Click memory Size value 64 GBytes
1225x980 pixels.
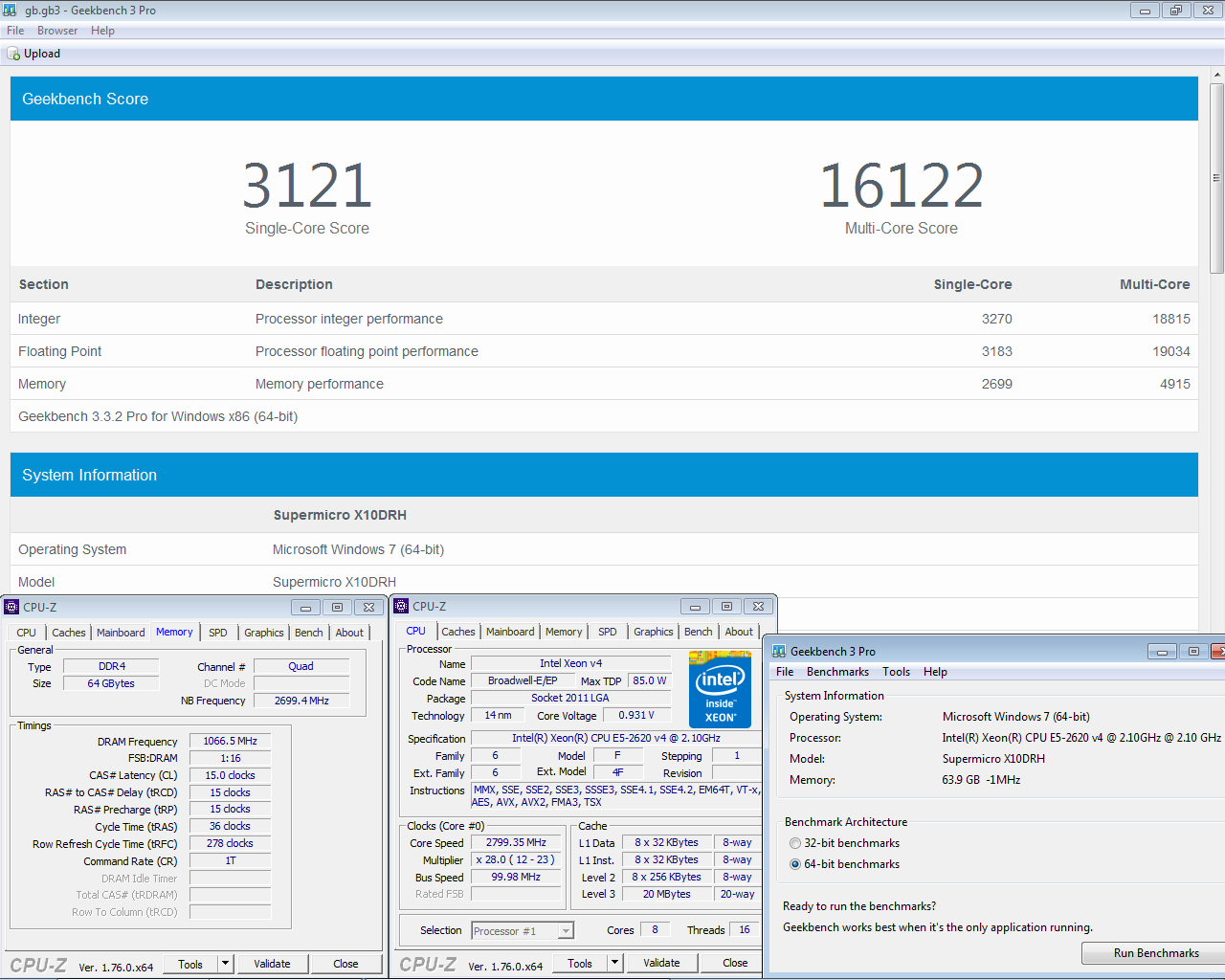[111, 683]
